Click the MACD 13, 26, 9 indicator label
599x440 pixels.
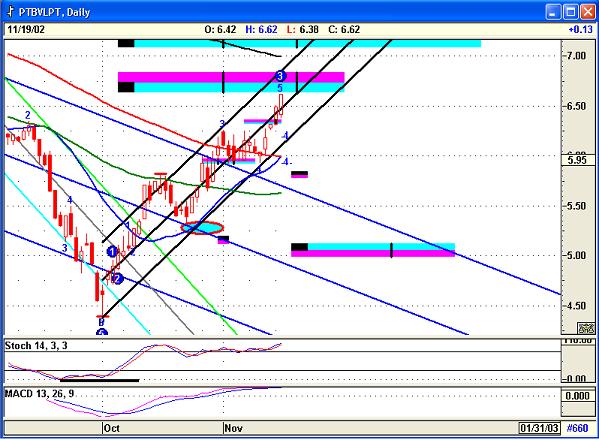point(39,393)
